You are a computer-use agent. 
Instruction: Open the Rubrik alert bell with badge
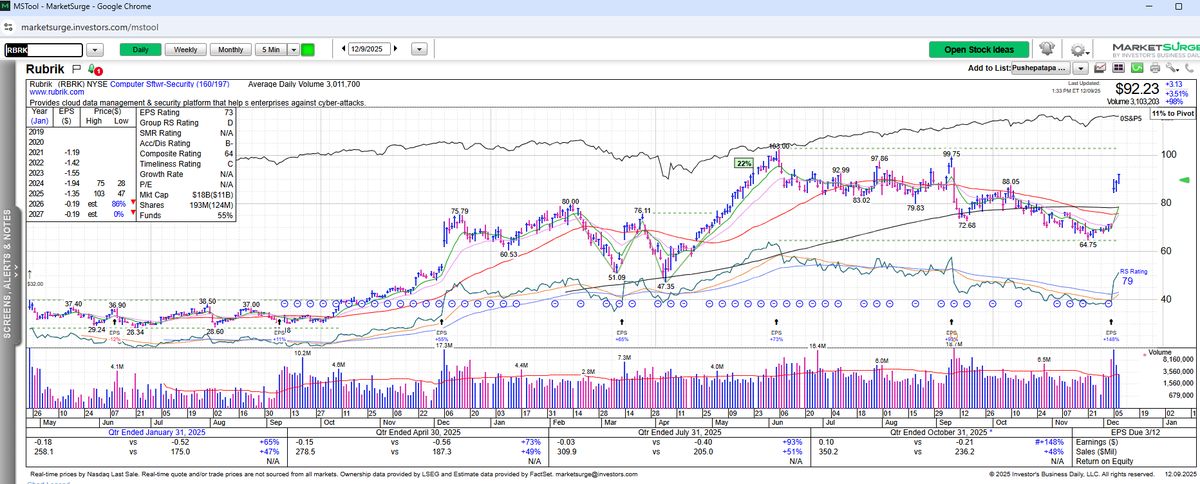point(94,70)
